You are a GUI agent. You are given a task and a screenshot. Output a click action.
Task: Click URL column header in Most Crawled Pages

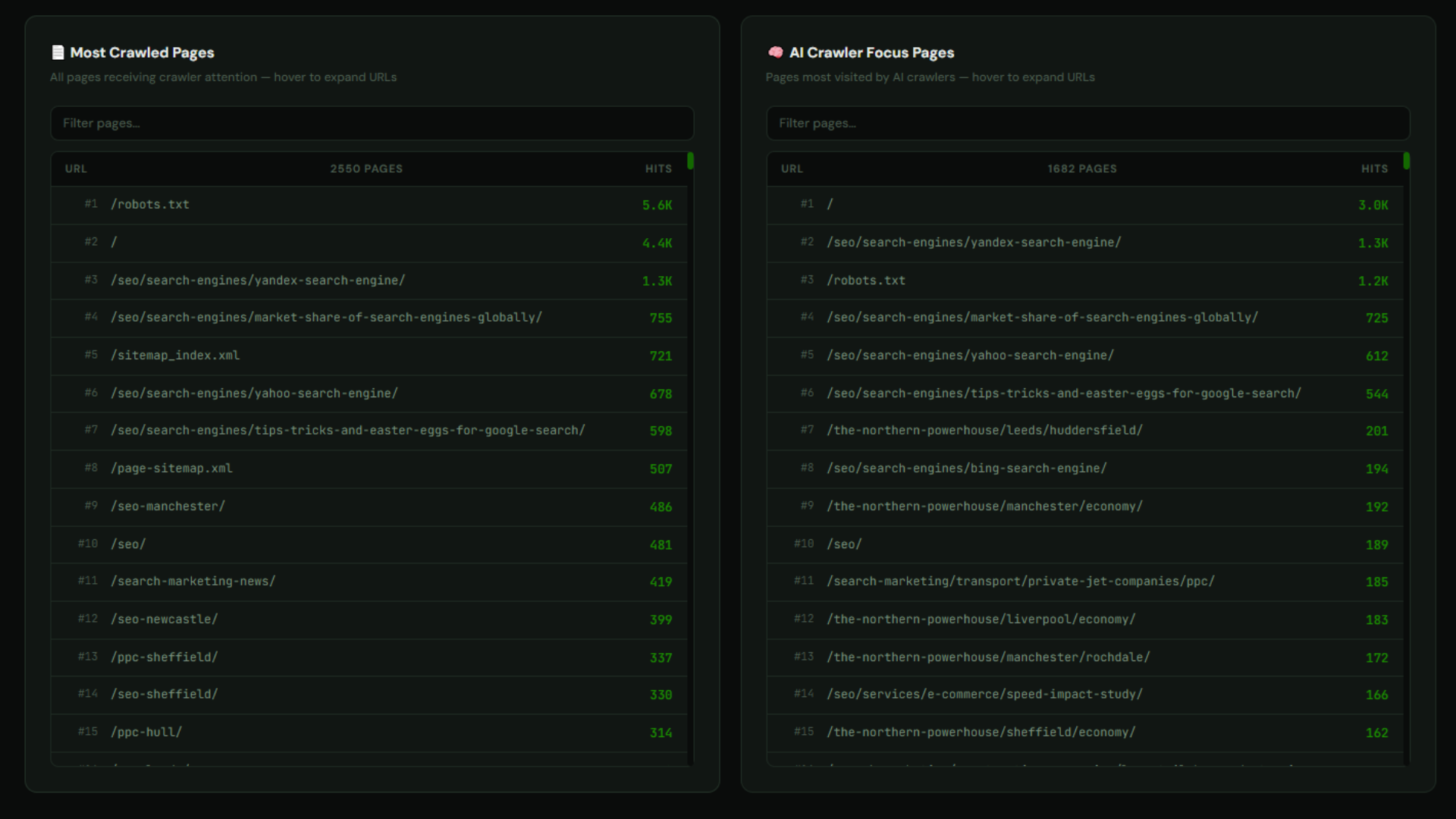76,169
